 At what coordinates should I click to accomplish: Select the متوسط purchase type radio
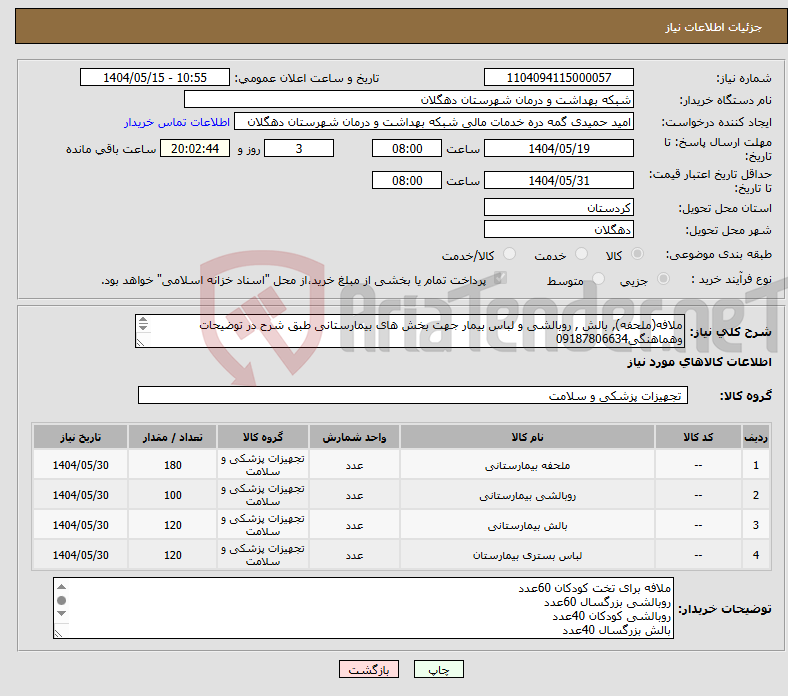(599, 278)
